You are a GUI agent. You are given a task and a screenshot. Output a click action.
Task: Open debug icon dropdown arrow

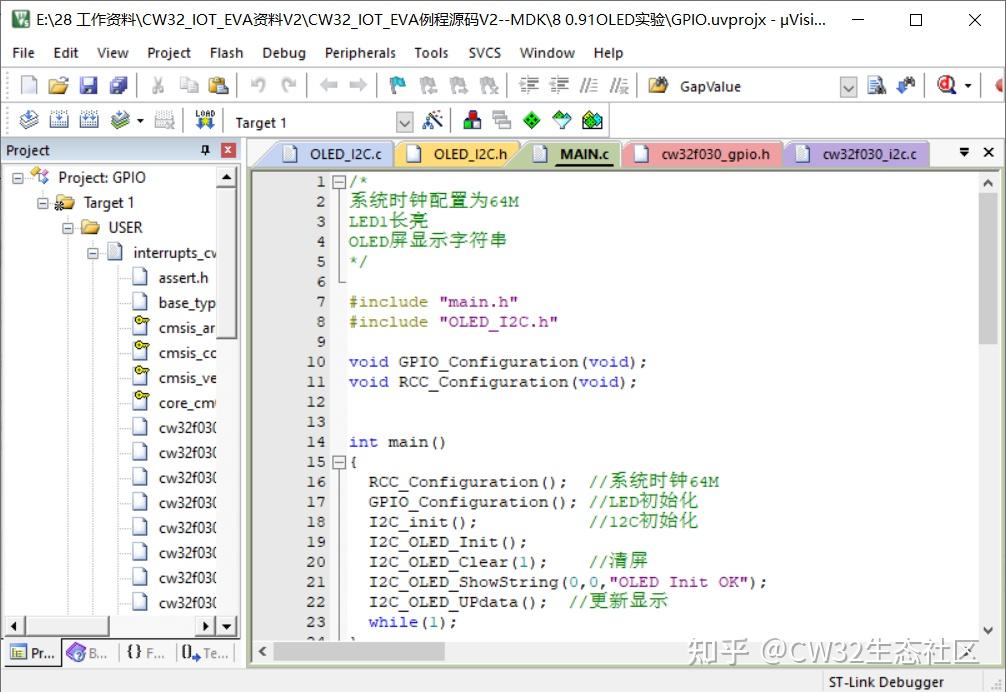pos(968,86)
